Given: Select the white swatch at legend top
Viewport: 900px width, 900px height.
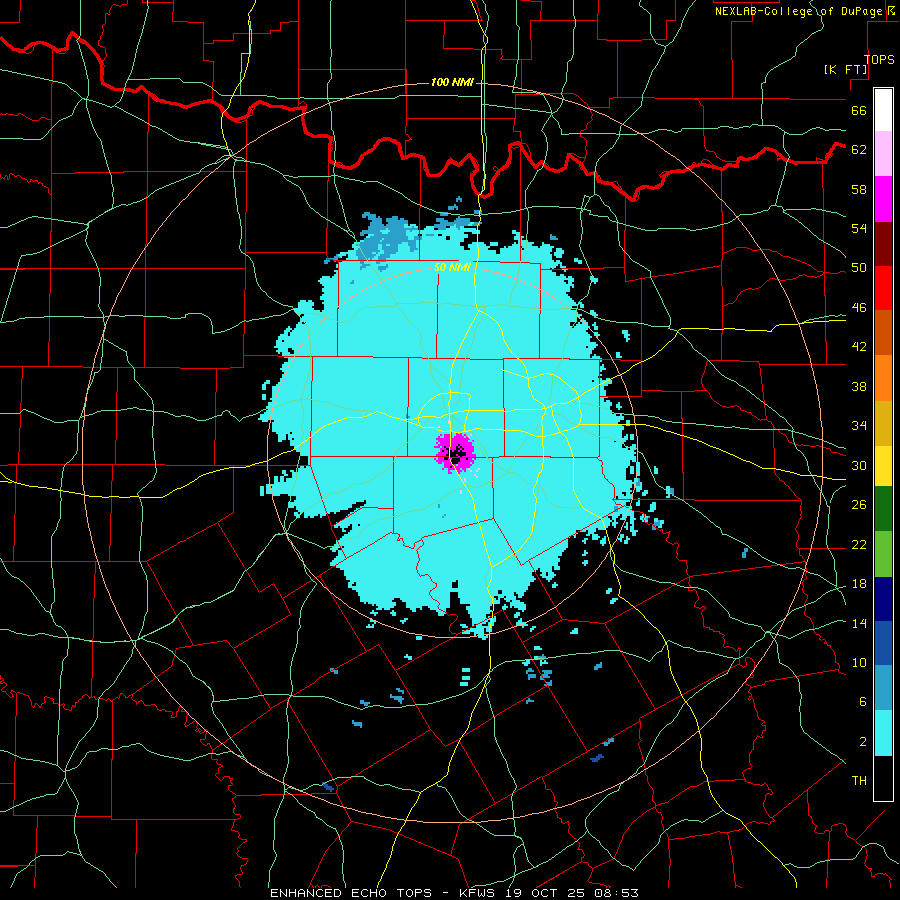Looking at the screenshot, I should 883,110.
